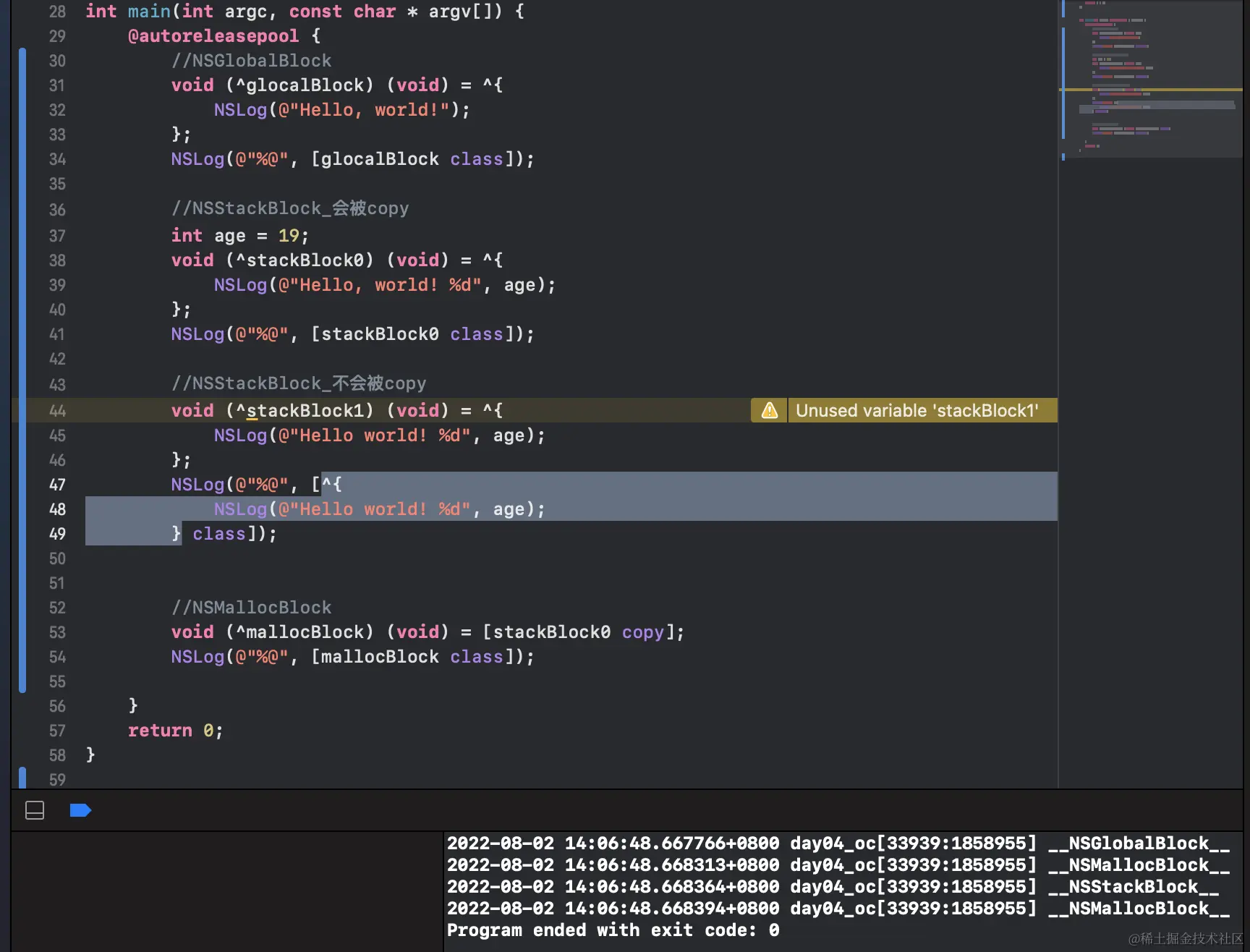Screen dimensions: 1250x952
Task: Click the highlighted NSLog call on line 48
Action: coord(380,509)
